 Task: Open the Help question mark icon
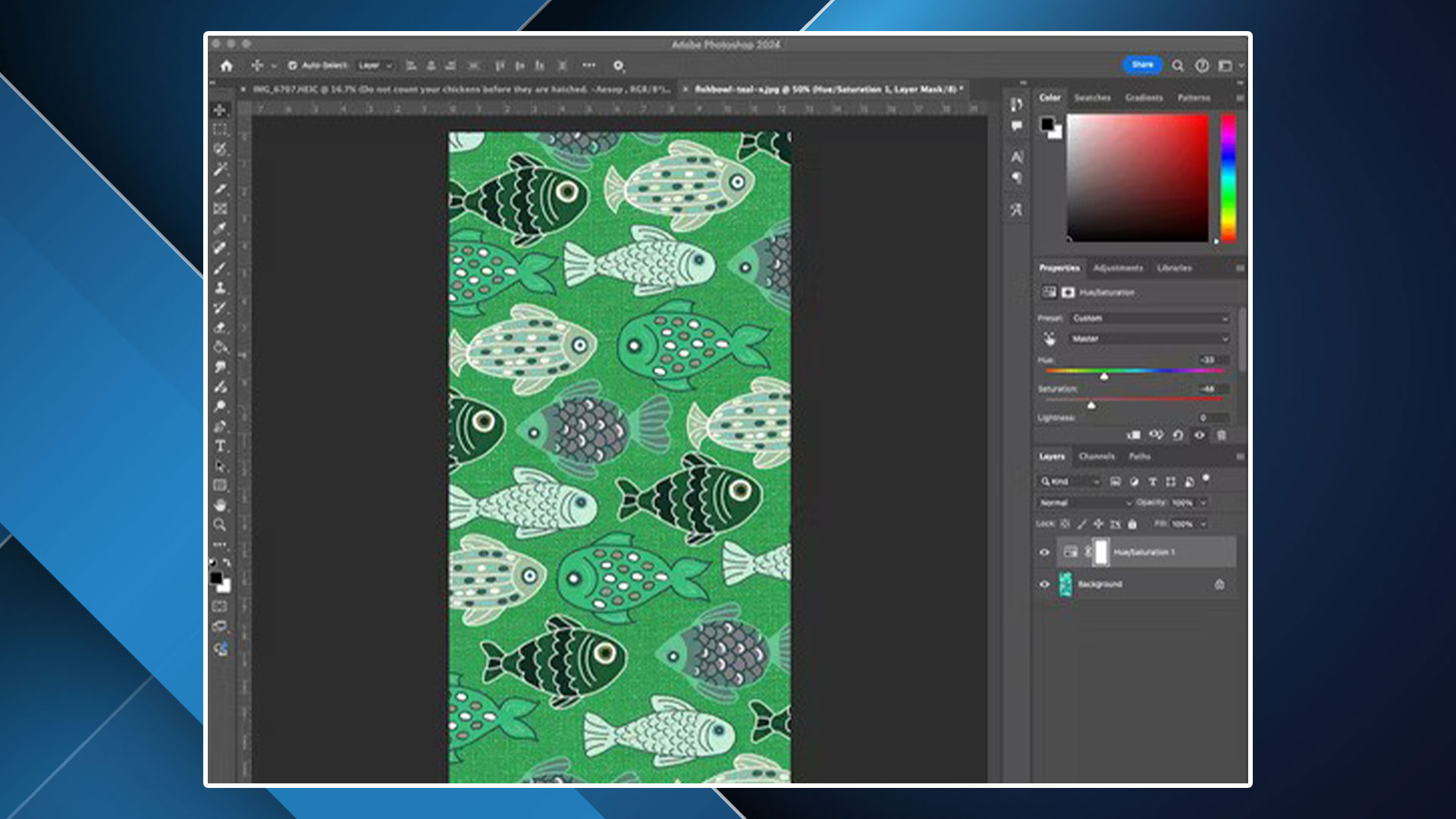point(1202,66)
